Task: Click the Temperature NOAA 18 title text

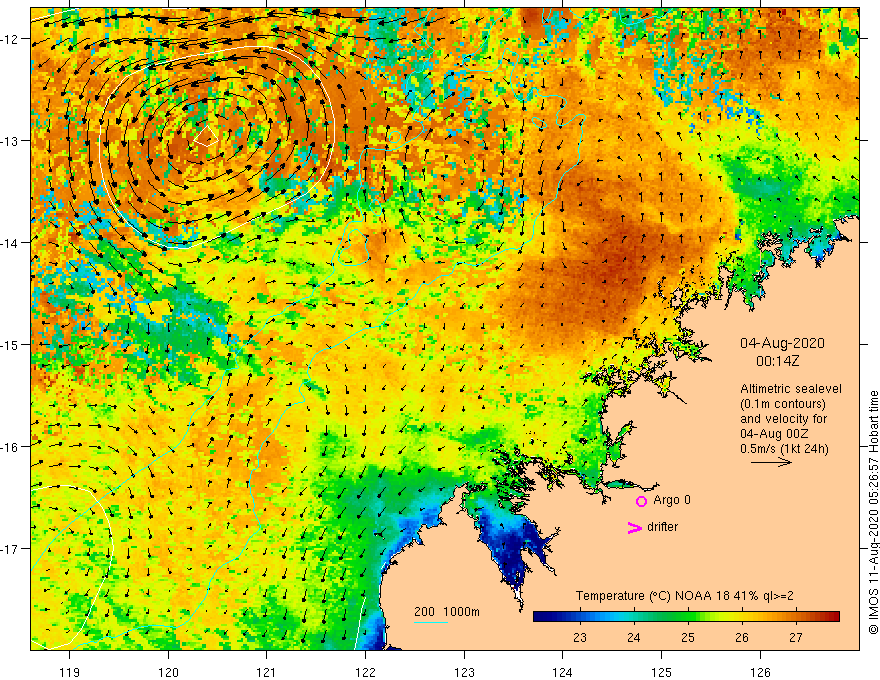Action: [x=685, y=596]
